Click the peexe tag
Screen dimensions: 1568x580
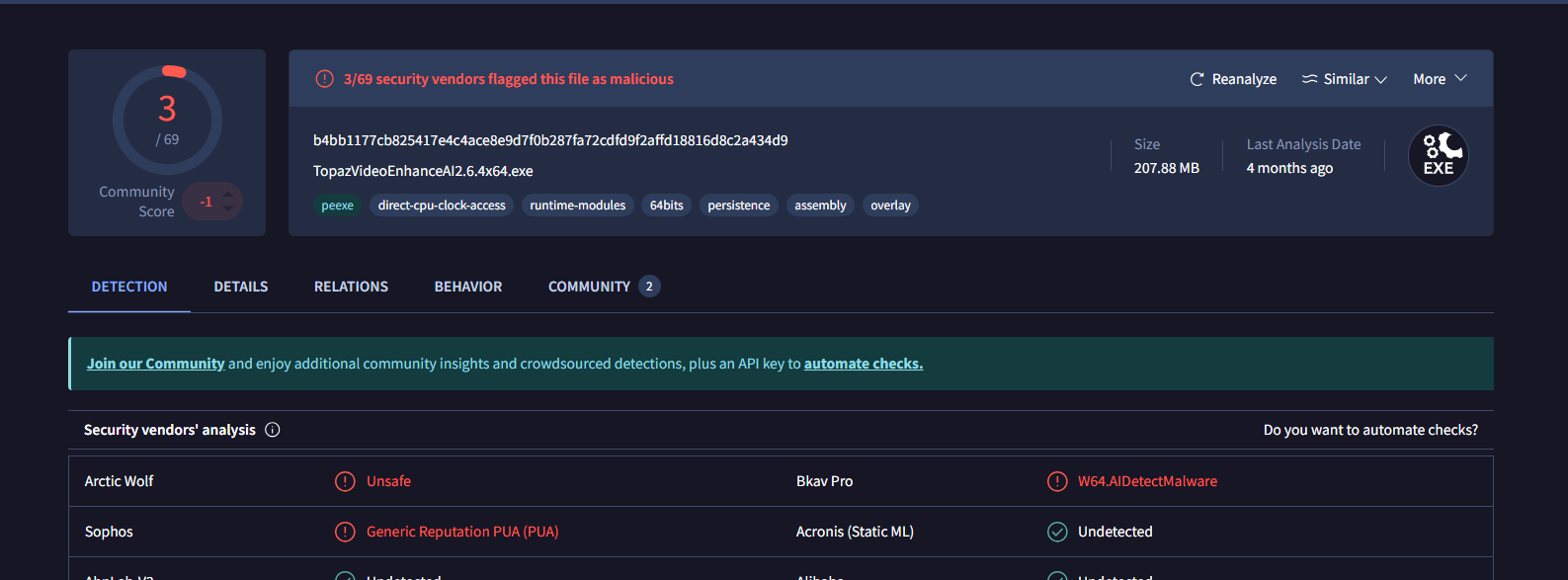point(337,206)
